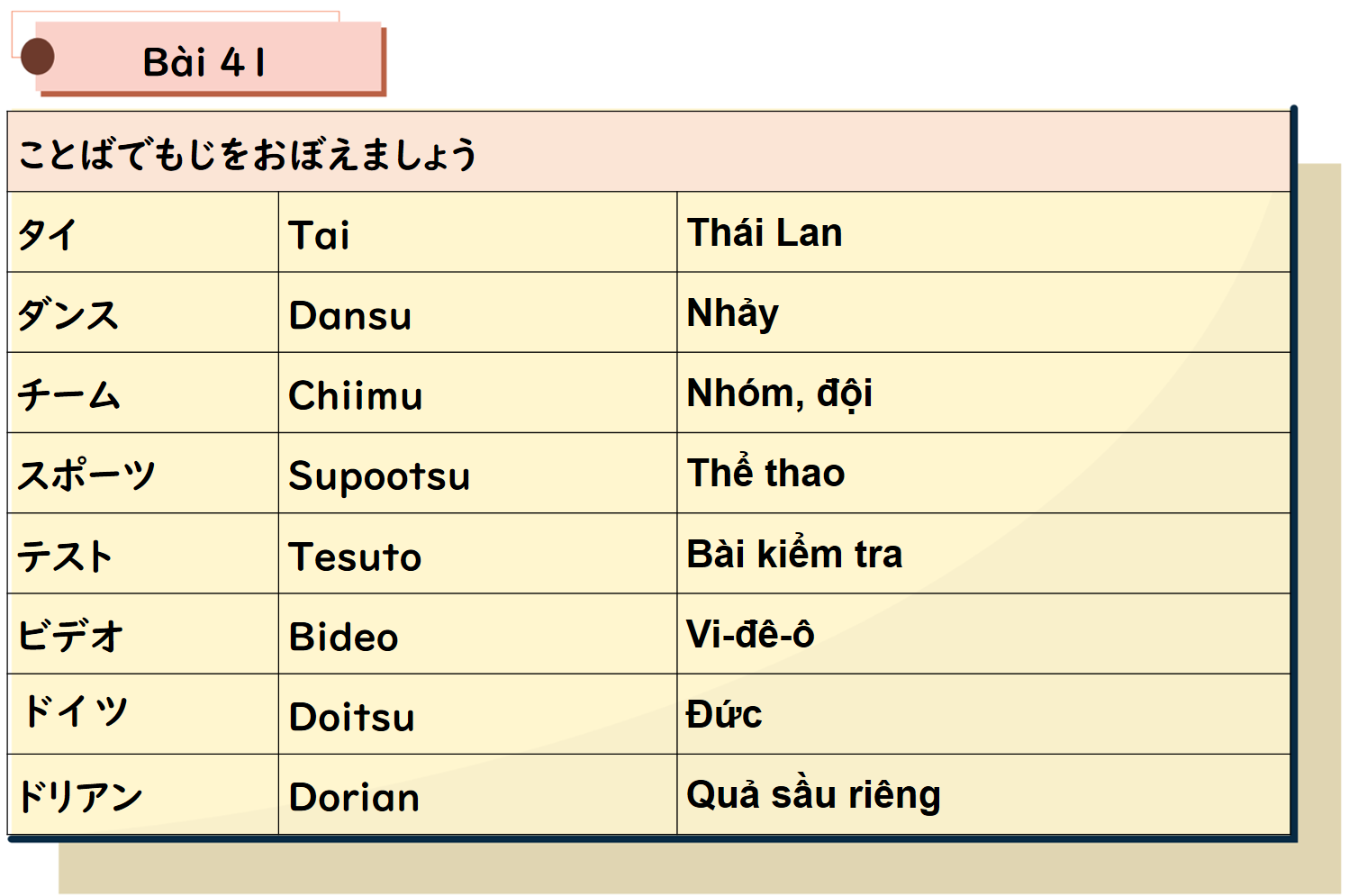Select the katakana word ドイツ
Viewport: 1358px width, 896px height.
75,711
